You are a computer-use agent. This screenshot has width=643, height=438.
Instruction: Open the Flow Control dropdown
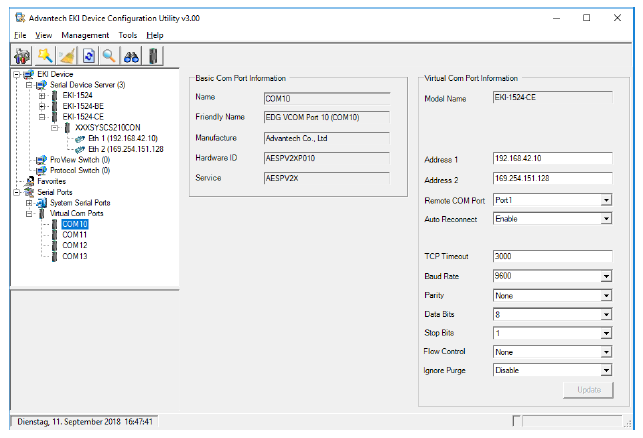[606, 352]
